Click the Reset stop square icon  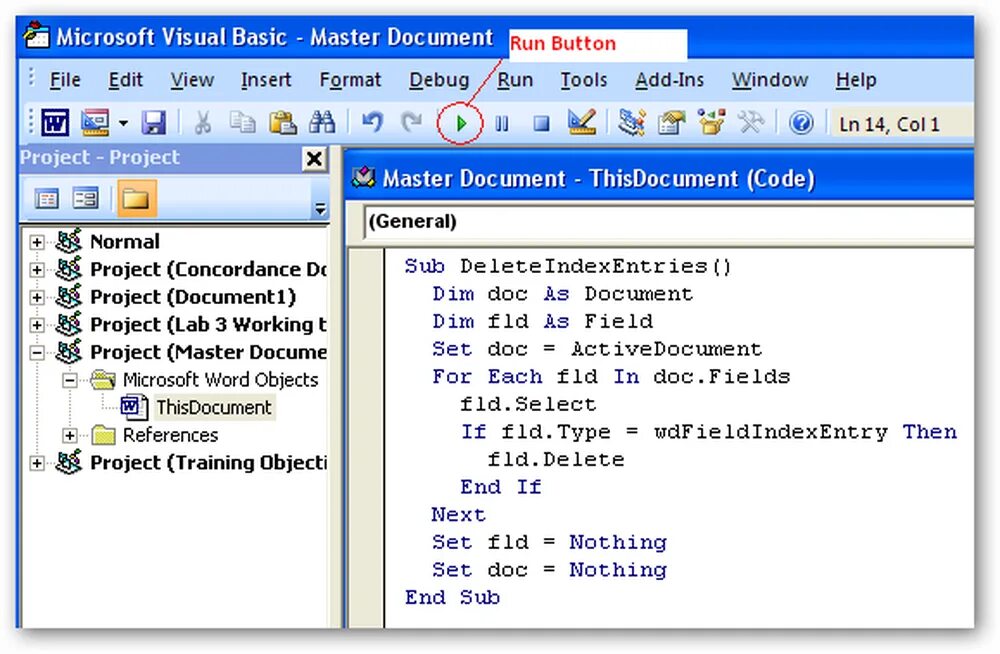coord(541,123)
